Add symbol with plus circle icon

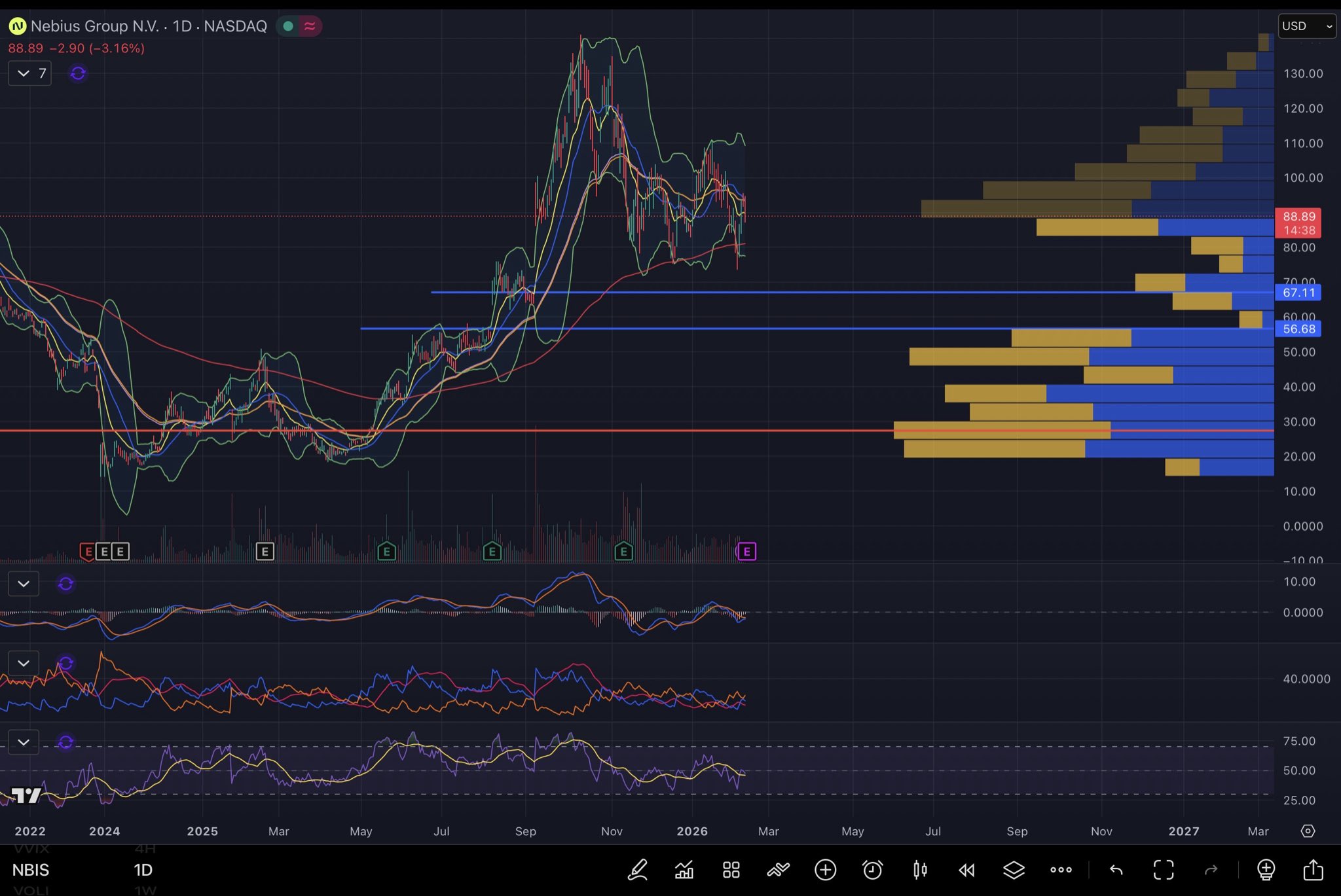click(825, 870)
